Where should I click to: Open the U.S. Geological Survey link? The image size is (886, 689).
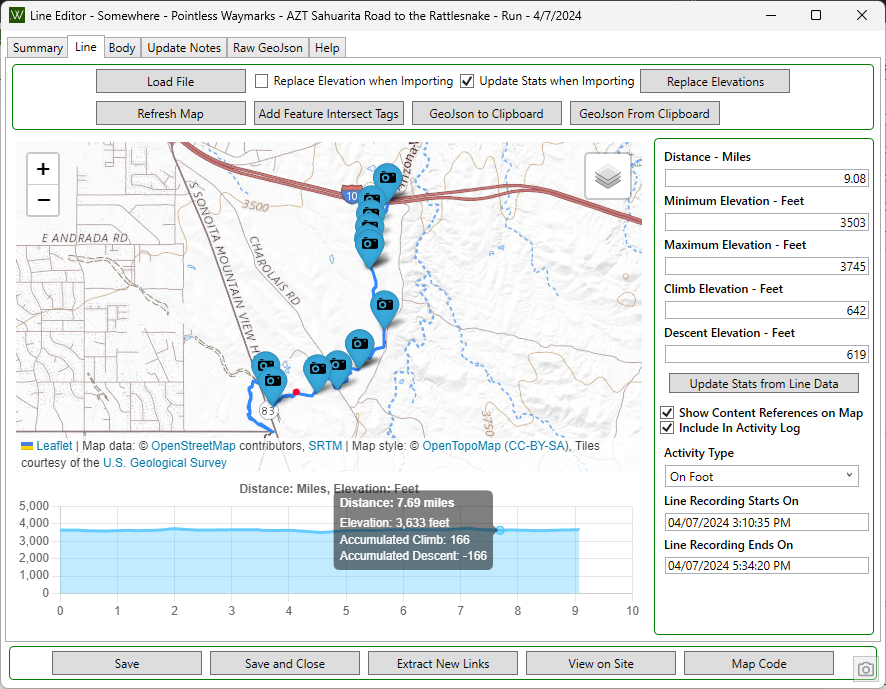(x=164, y=463)
